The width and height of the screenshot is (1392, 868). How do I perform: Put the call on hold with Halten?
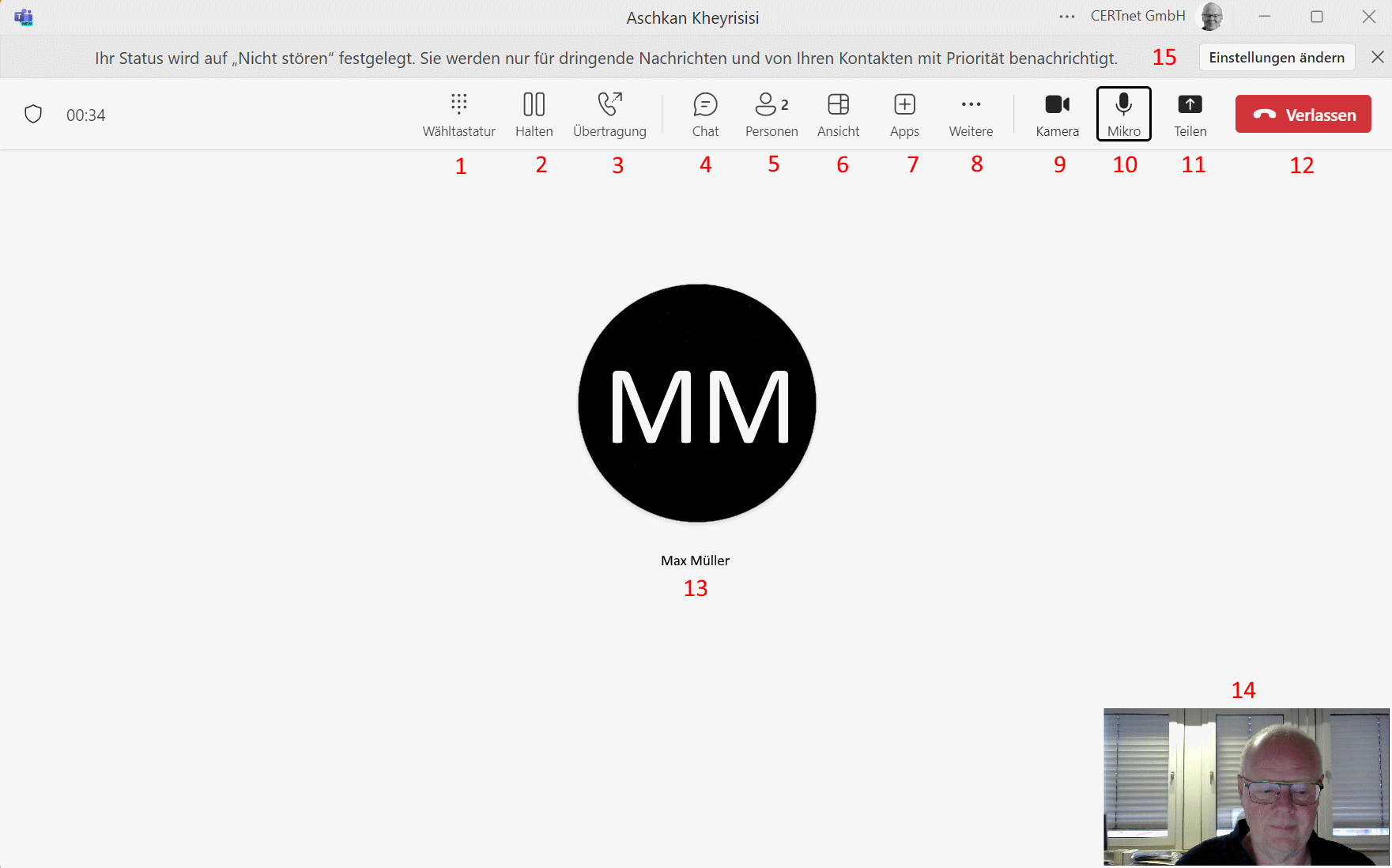click(x=534, y=114)
